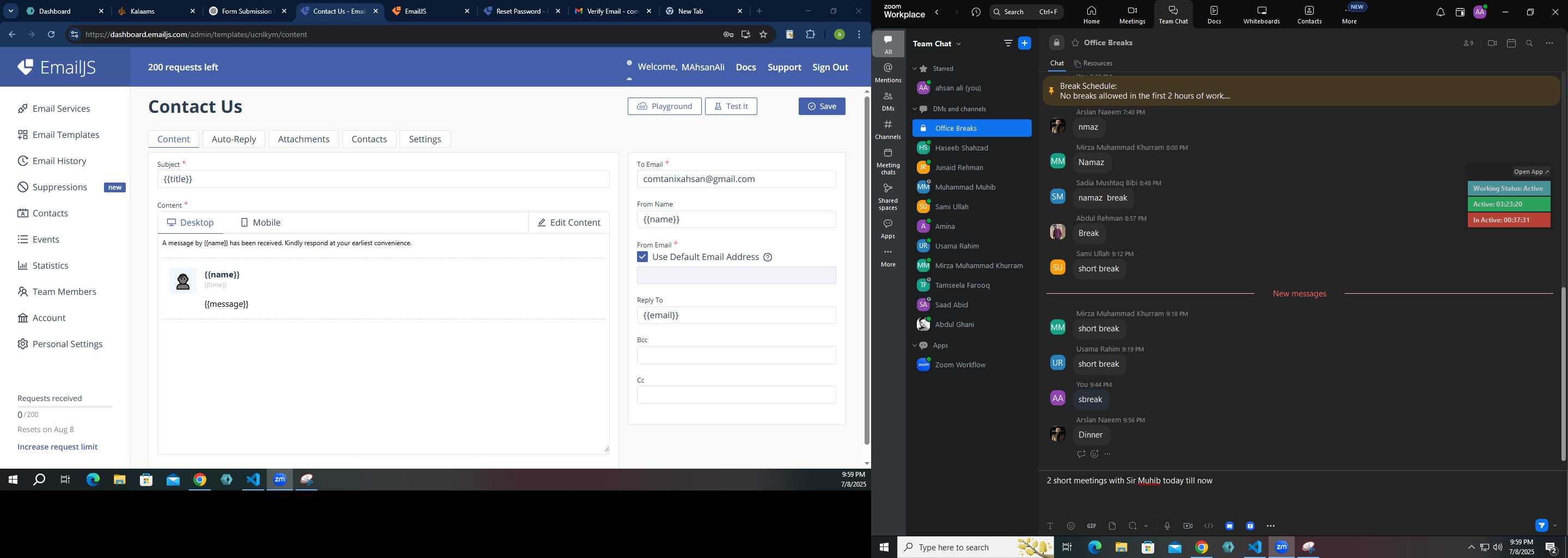1568x558 pixels.
Task: Open Mentions in Zoom sidebar
Action: [x=888, y=73]
